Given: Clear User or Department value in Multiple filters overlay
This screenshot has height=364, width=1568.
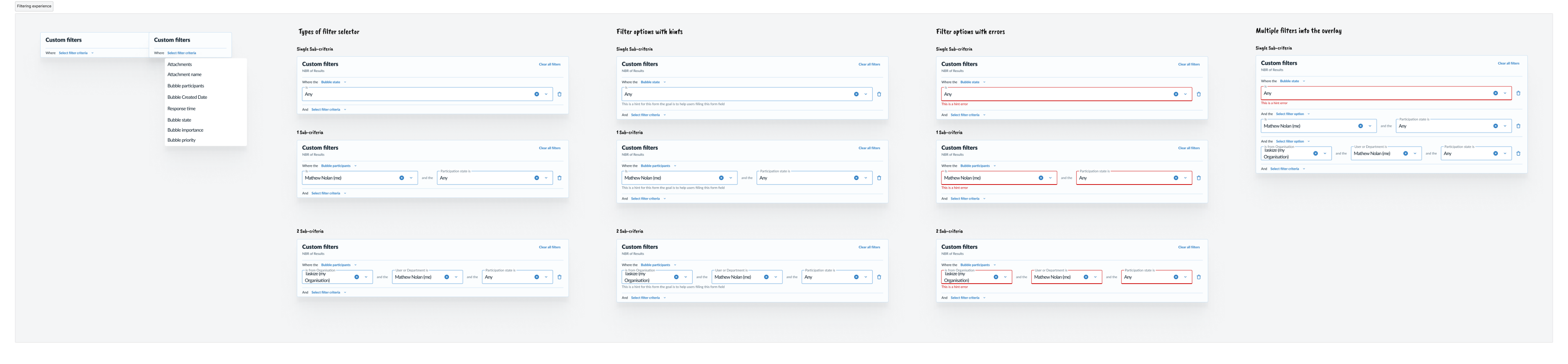Looking at the screenshot, I should (1405, 153).
